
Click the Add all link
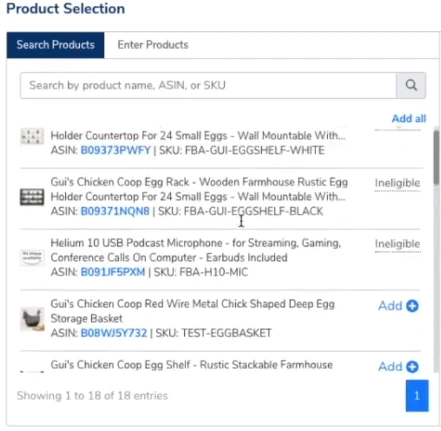(409, 118)
